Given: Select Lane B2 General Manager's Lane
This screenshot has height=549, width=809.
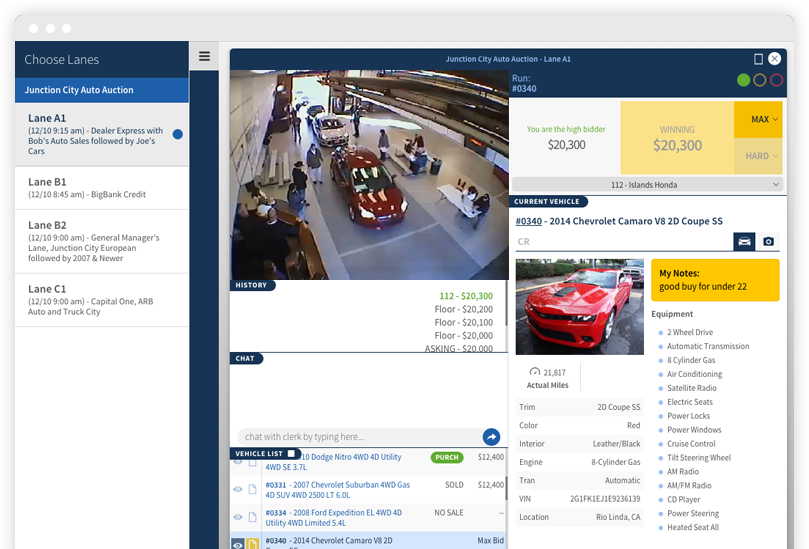Looking at the screenshot, I should 102,241.
